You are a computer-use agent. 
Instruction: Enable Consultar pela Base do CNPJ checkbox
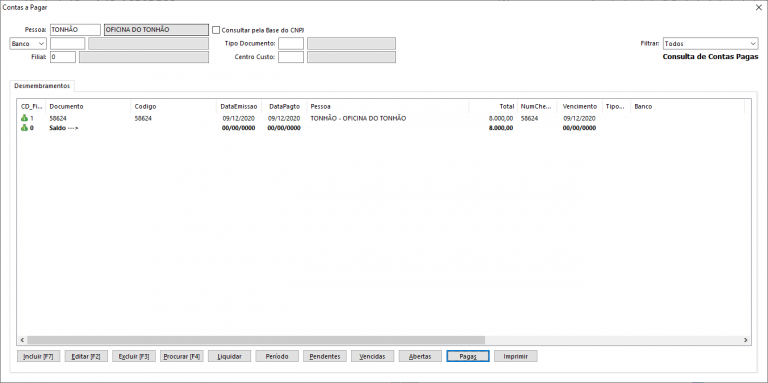tap(216, 30)
